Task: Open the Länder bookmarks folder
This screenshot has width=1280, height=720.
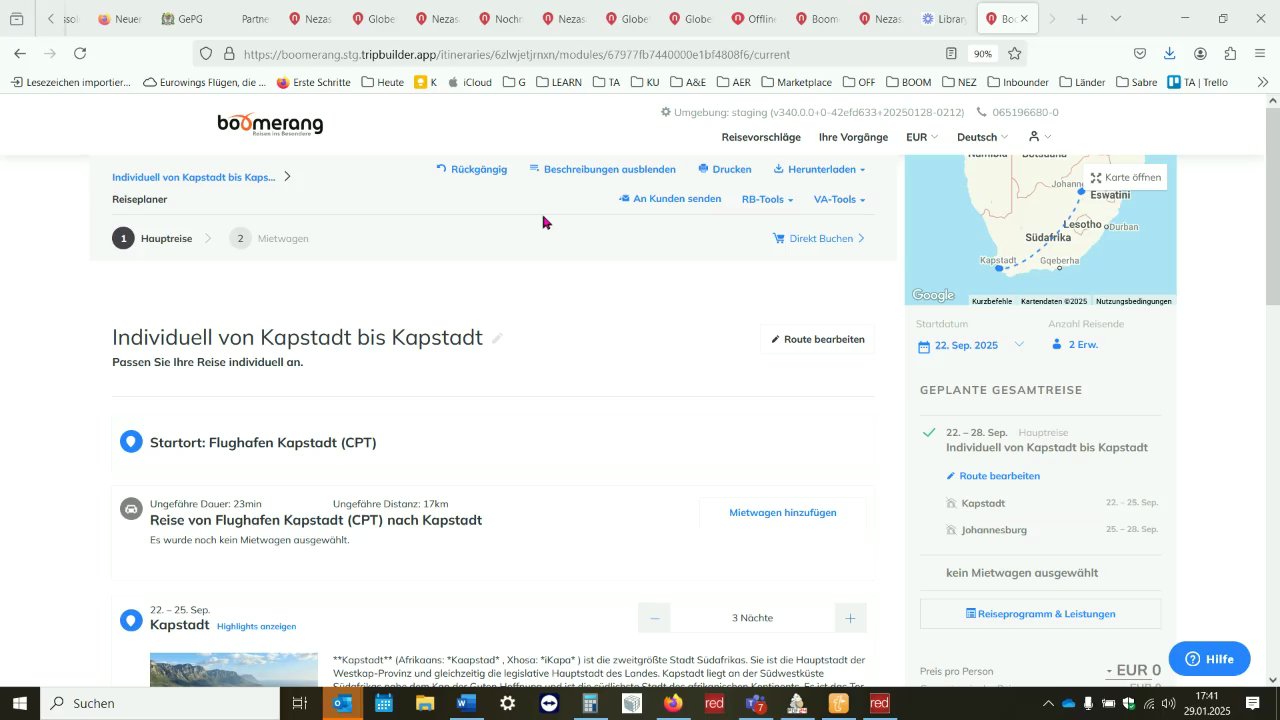Action: click(1082, 82)
